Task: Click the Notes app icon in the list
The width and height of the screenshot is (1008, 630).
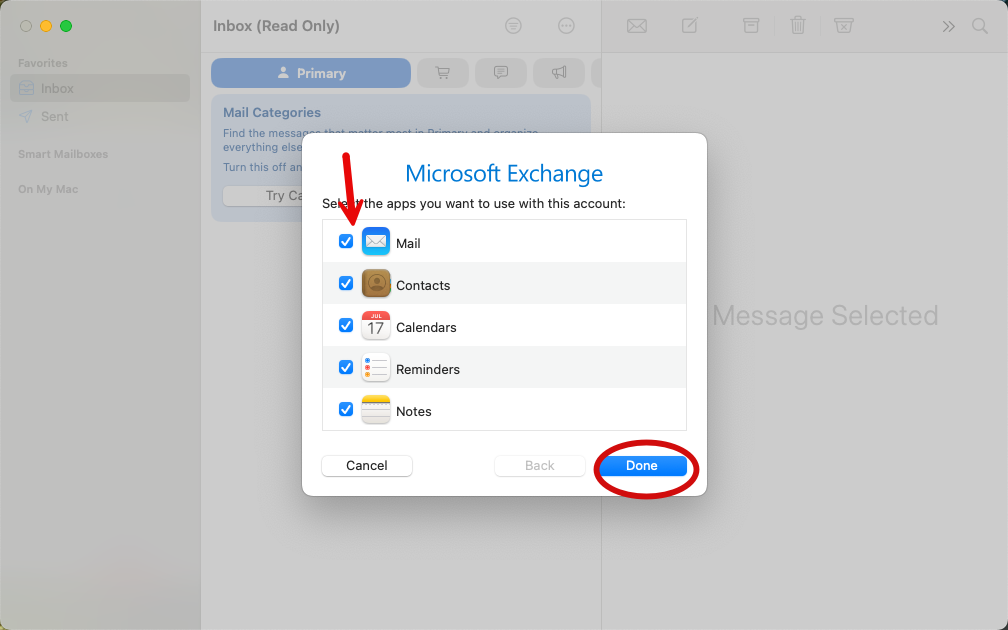Action: click(376, 410)
